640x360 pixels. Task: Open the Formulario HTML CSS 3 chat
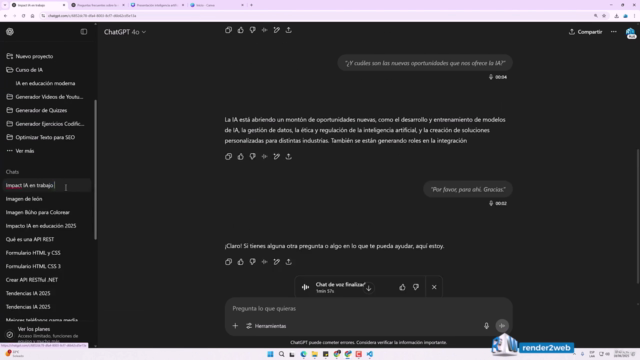[x=33, y=266]
